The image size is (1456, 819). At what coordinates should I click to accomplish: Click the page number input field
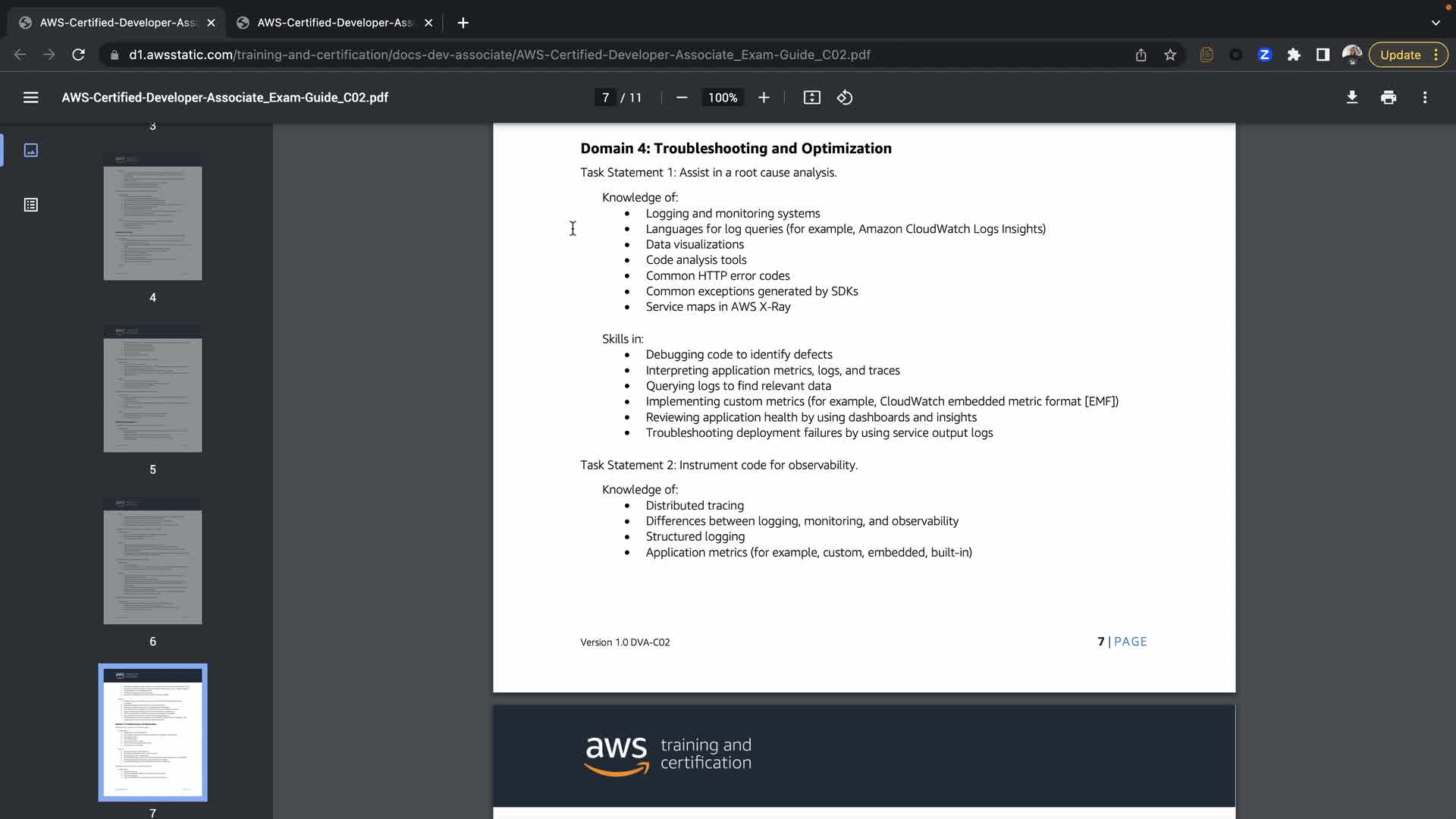(605, 98)
